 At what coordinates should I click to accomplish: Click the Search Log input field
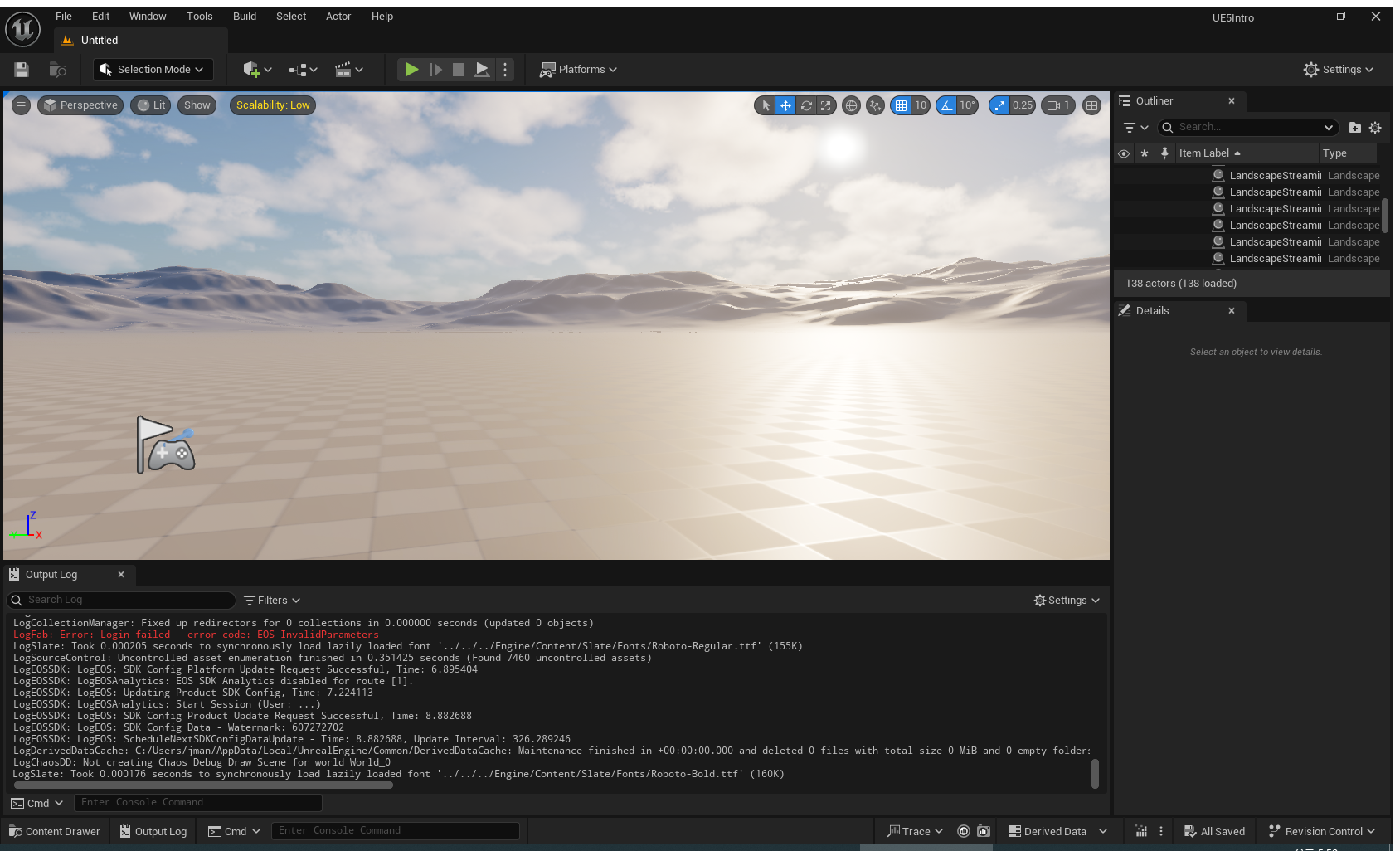(121, 600)
